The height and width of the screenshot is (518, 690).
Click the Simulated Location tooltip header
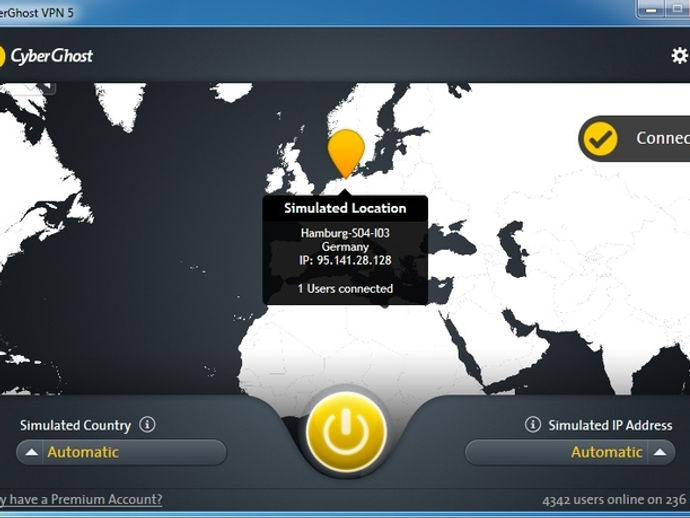[345, 208]
